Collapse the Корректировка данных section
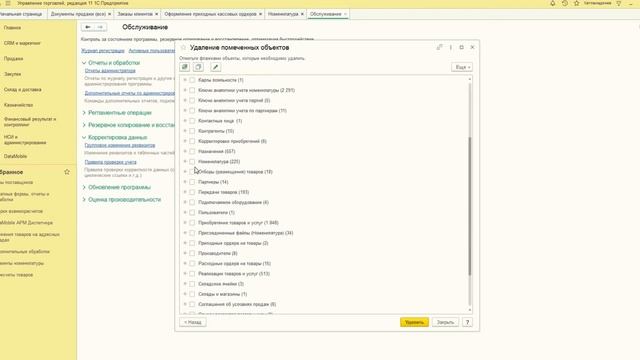The width and height of the screenshot is (640, 360). (84, 138)
